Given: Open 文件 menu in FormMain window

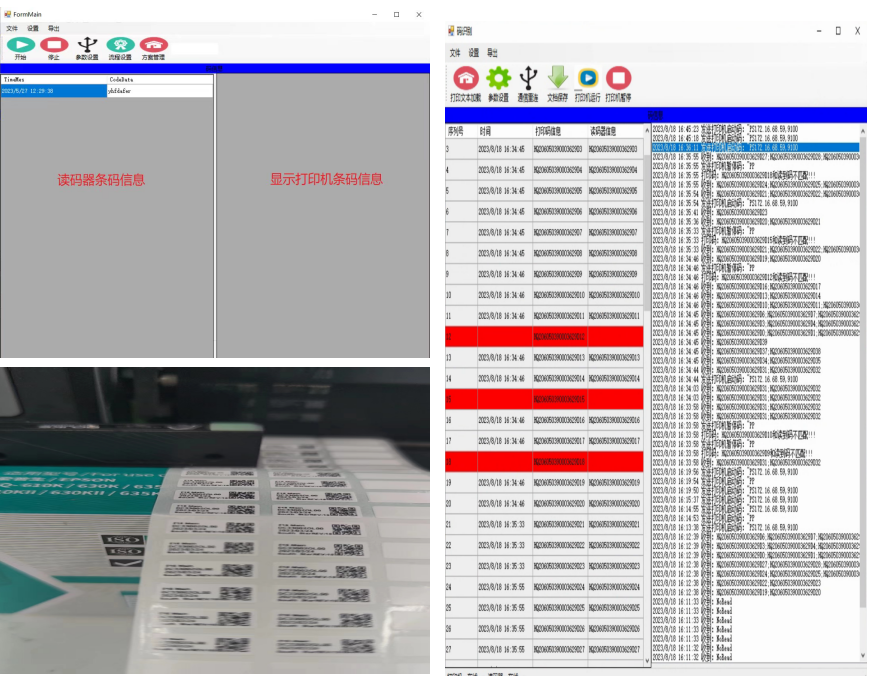Looking at the screenshot, I should 12,29.
